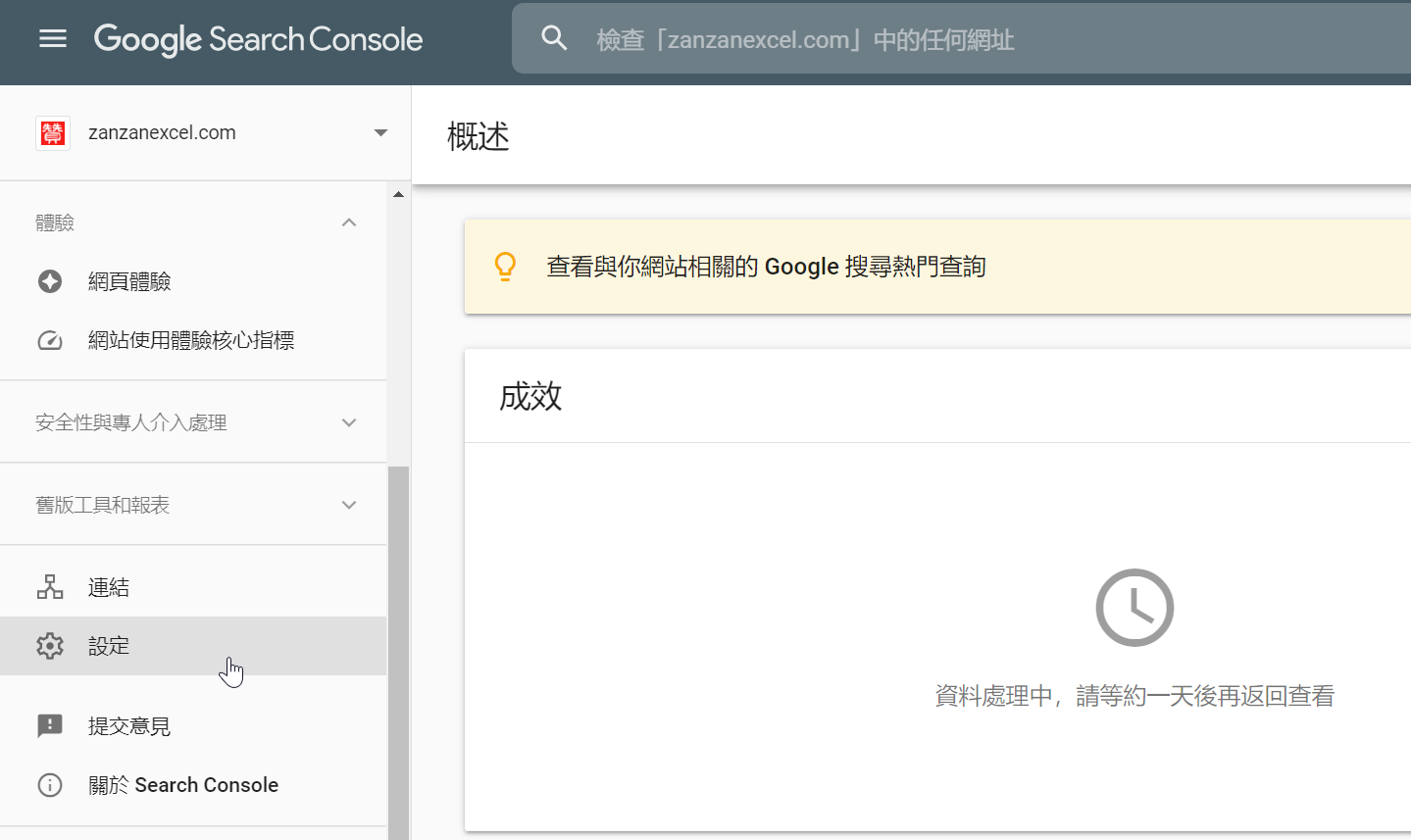Click the 體驗 section label
Screen dimensions: 1411x840
pyautogui.click(x=55, y=222)
